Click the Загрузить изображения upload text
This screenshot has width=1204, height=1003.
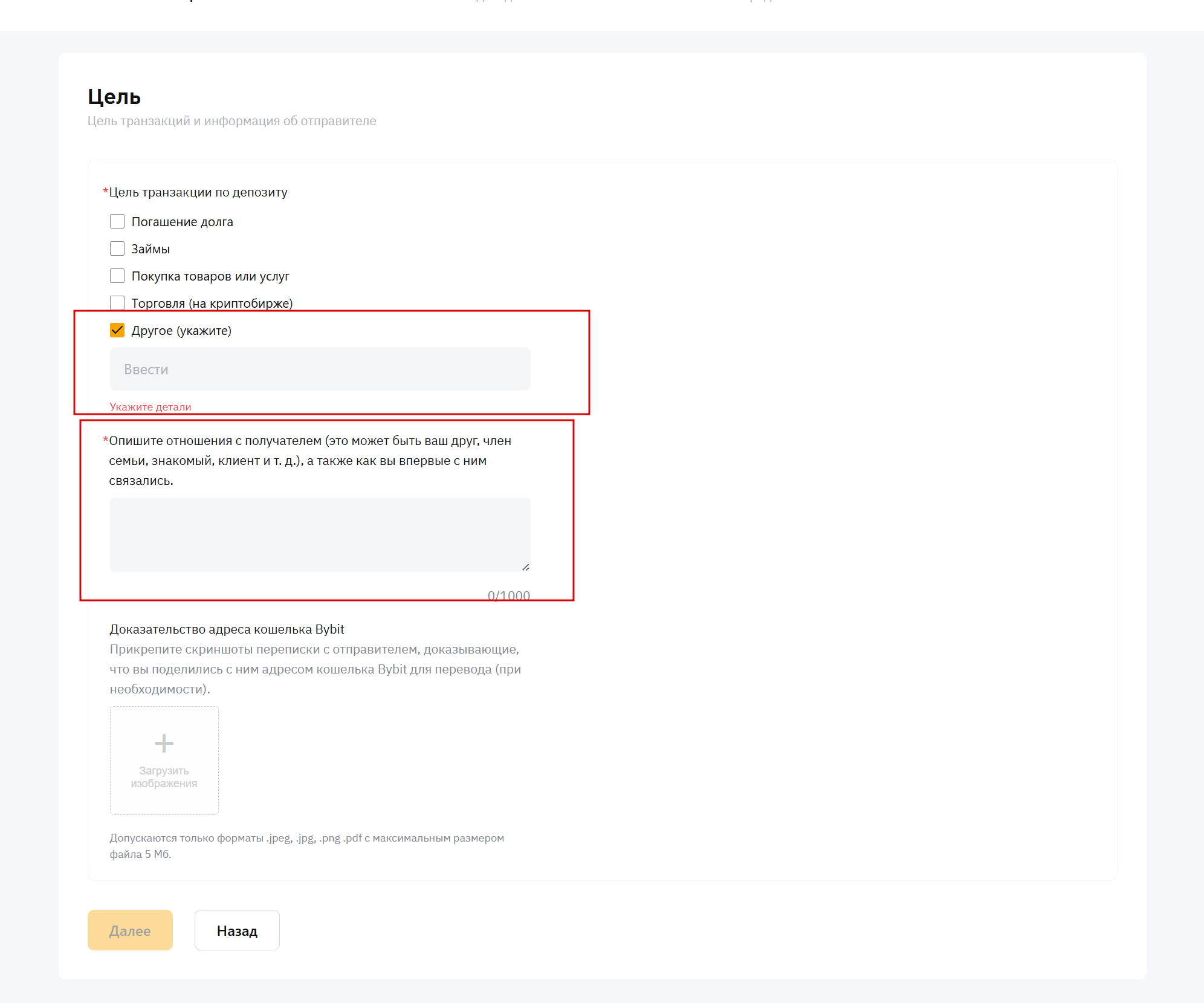164,777
